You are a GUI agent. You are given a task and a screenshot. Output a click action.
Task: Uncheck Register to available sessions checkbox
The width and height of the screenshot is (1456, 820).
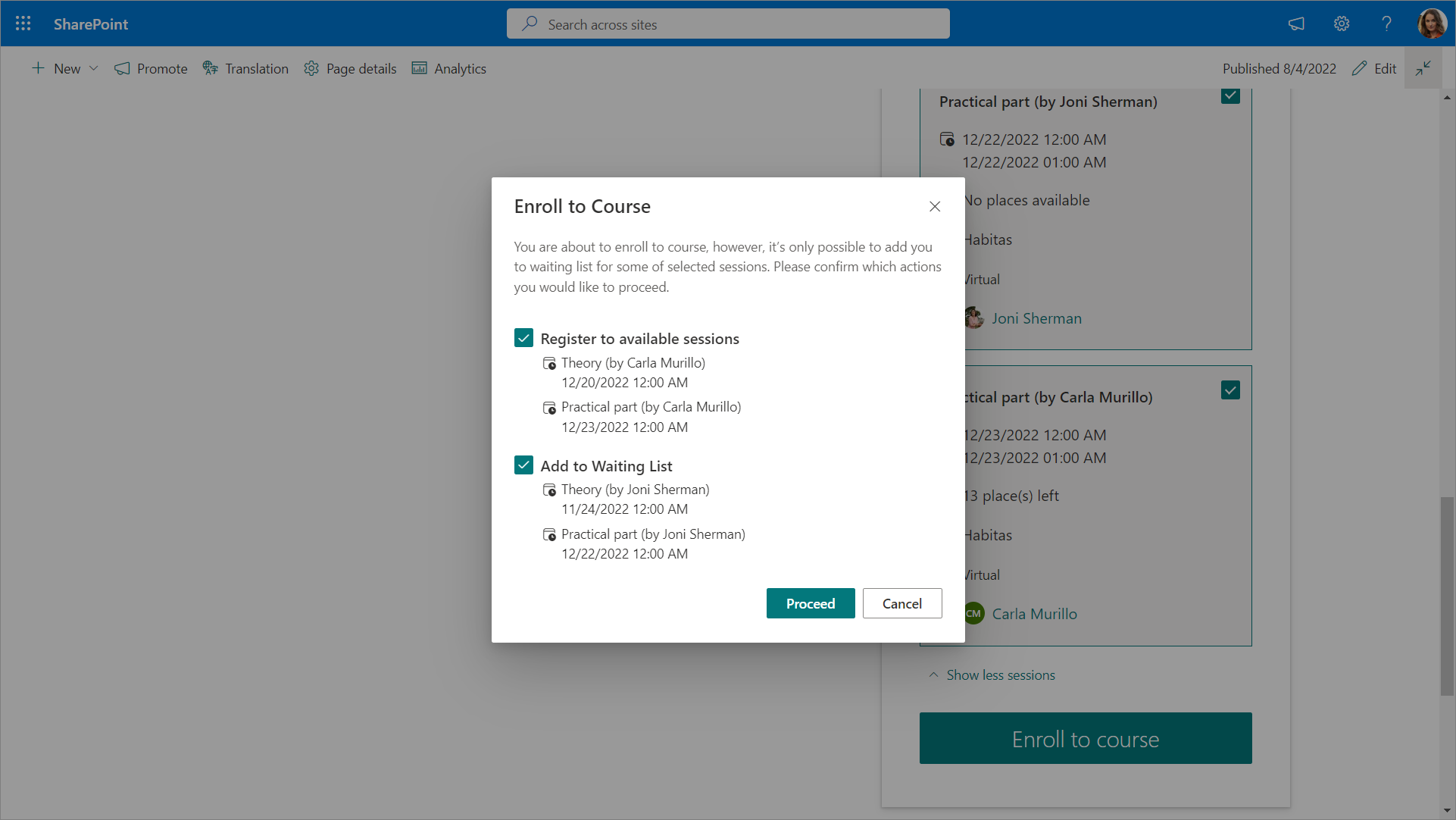(x=523, y=338)
